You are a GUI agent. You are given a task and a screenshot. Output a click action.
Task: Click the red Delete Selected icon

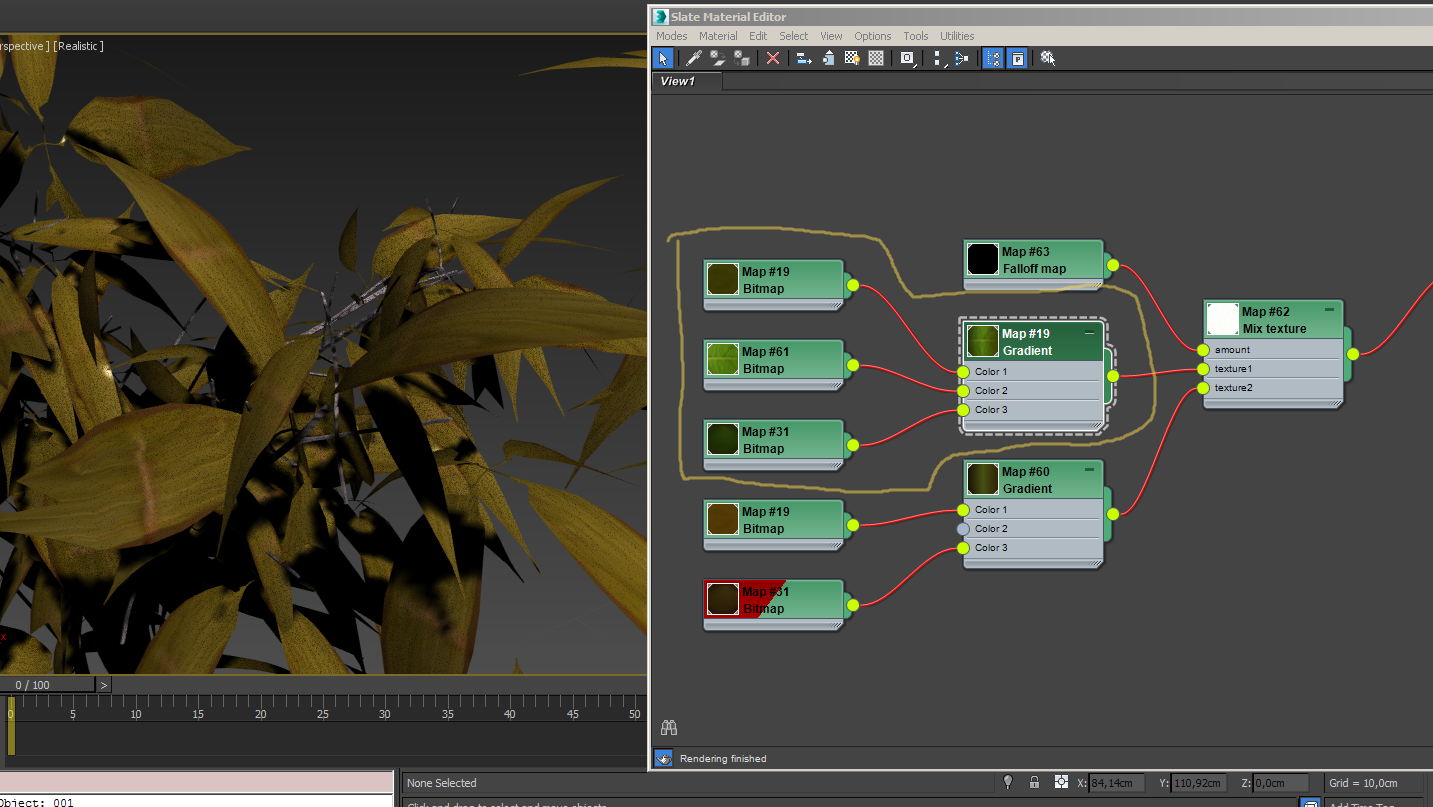[773, 58]
